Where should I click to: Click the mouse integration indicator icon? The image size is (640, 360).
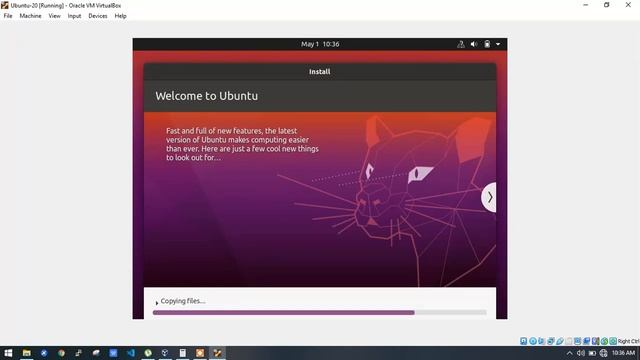coord(604,341)
